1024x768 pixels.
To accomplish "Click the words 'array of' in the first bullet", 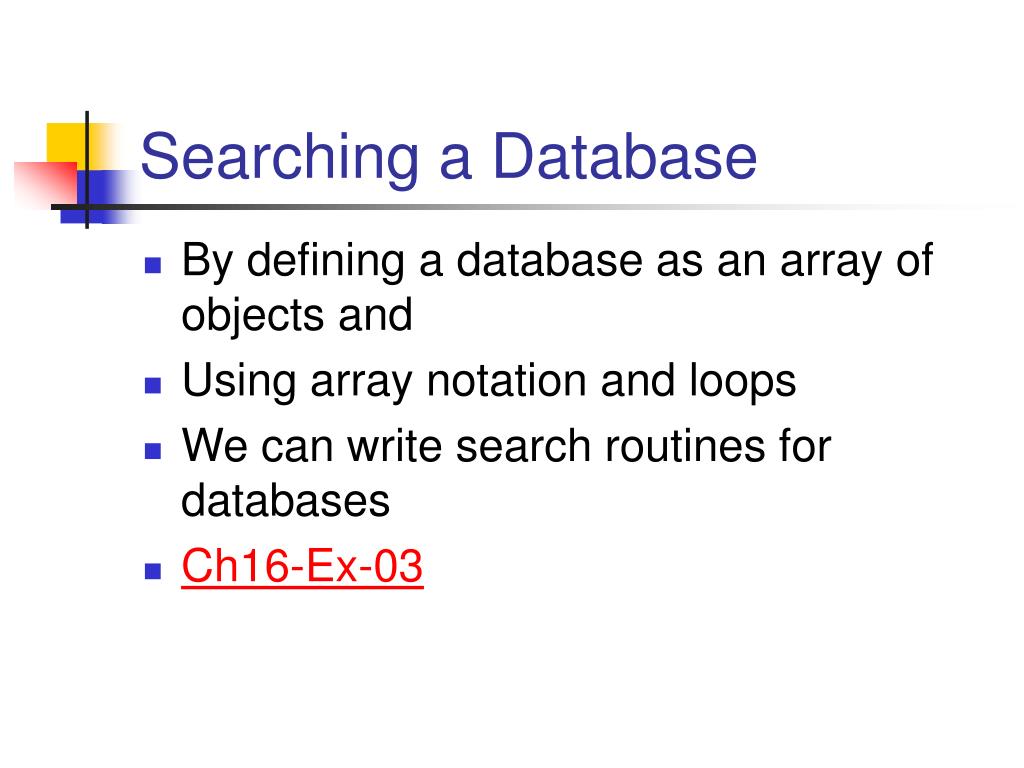I will [x=856, y=261].
